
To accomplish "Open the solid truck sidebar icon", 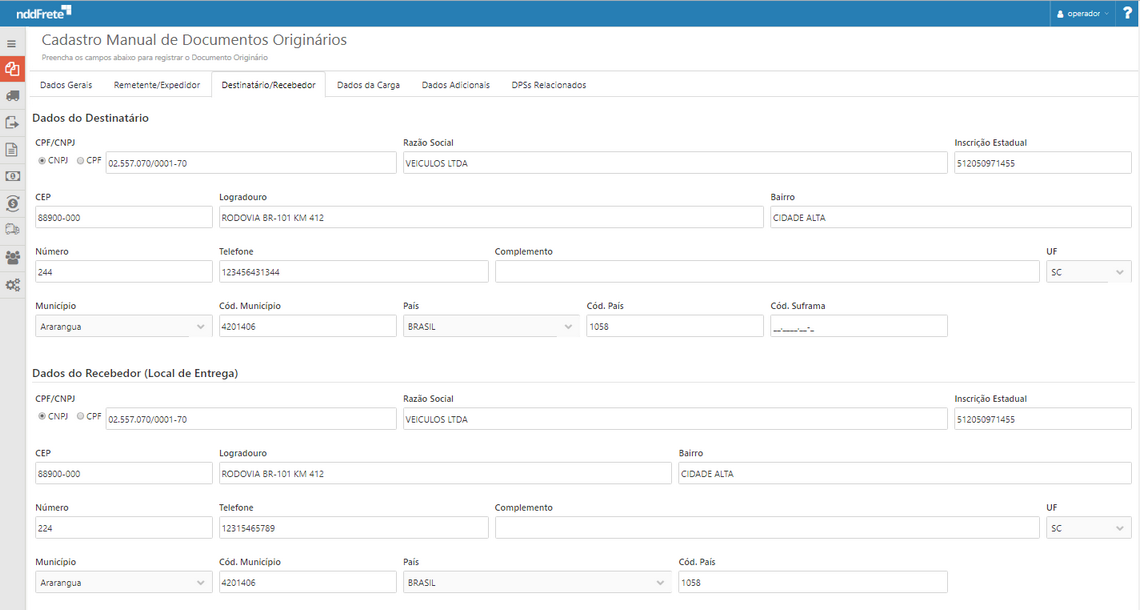I will (12, 96).
